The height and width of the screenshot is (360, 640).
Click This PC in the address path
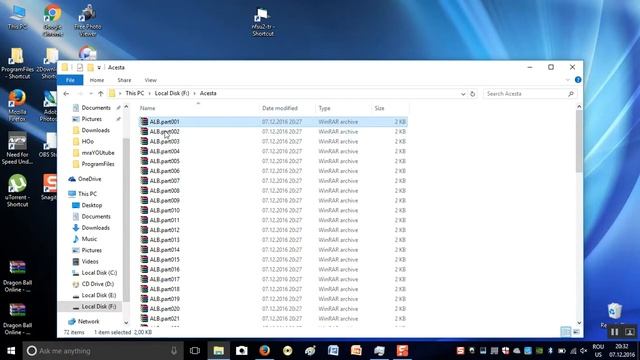tap(135, 93)
